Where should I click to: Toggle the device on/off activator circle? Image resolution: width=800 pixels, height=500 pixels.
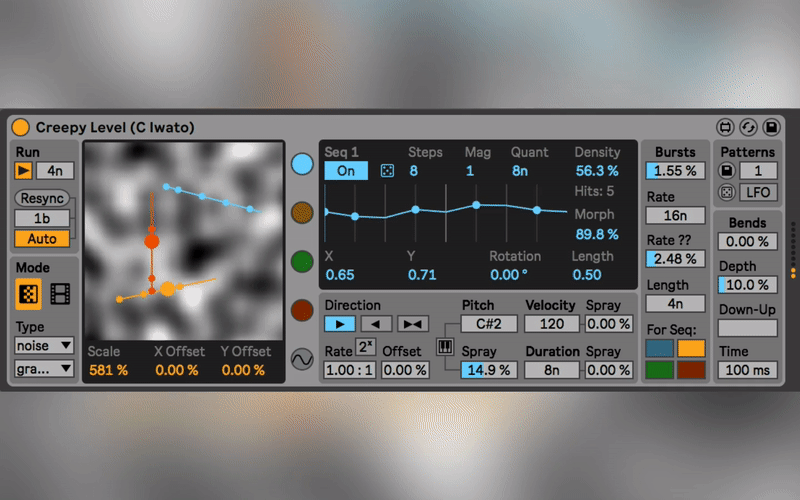(20, 127)
